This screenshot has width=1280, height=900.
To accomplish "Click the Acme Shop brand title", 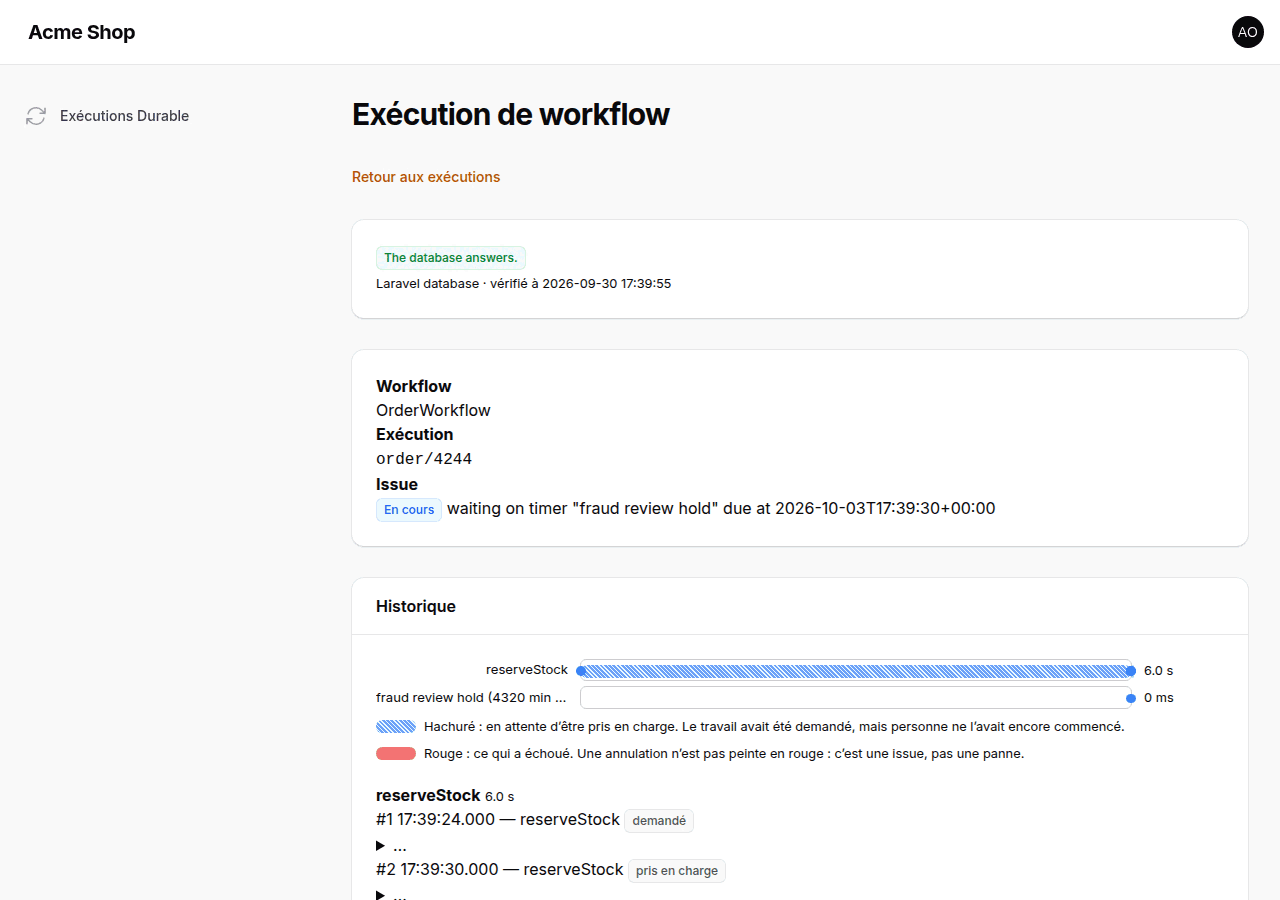I will click(x=82, y=32).
